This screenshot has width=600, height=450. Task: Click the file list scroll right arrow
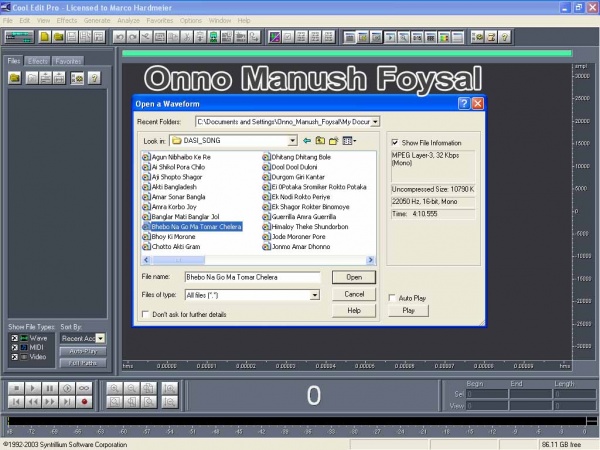(370, 260)
